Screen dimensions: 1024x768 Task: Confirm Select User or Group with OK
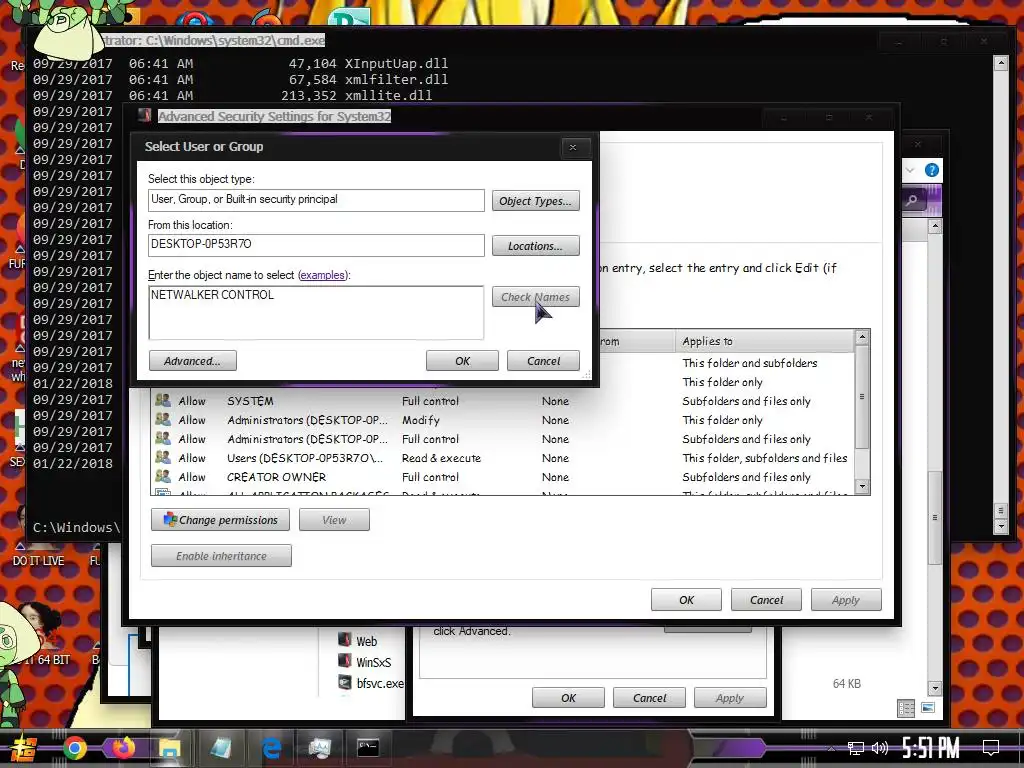[x=462, y=360]
